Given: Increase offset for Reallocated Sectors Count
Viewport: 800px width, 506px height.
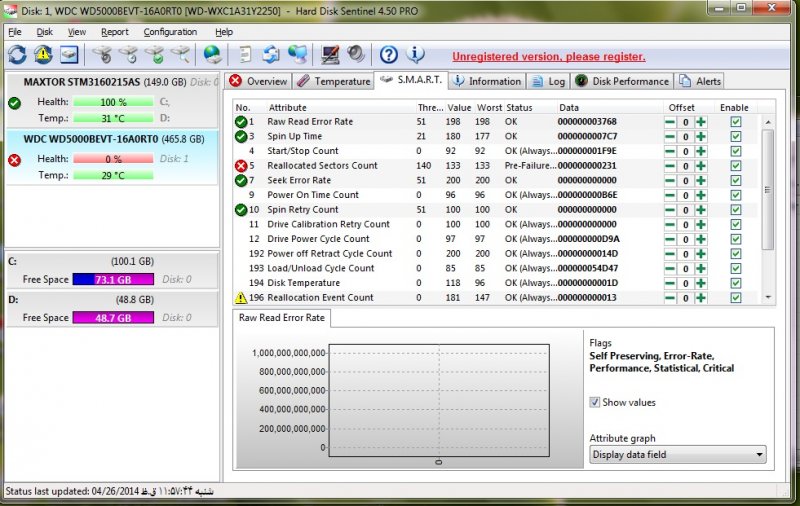Looking at the screenshot, I should click(701, 166).
